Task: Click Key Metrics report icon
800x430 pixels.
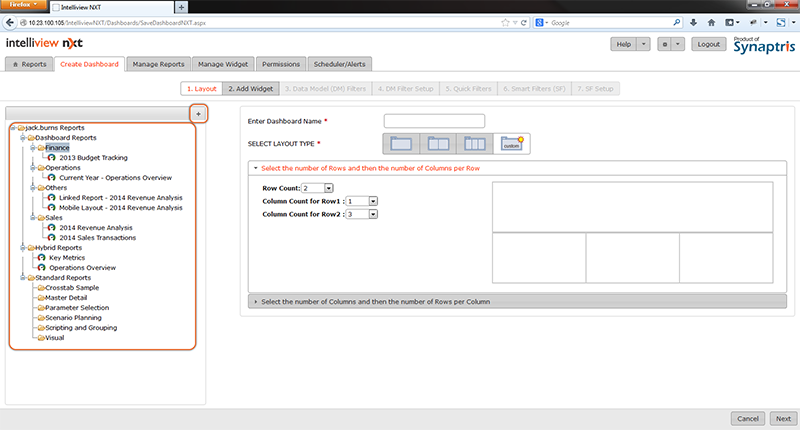Action: coord(41,258)
